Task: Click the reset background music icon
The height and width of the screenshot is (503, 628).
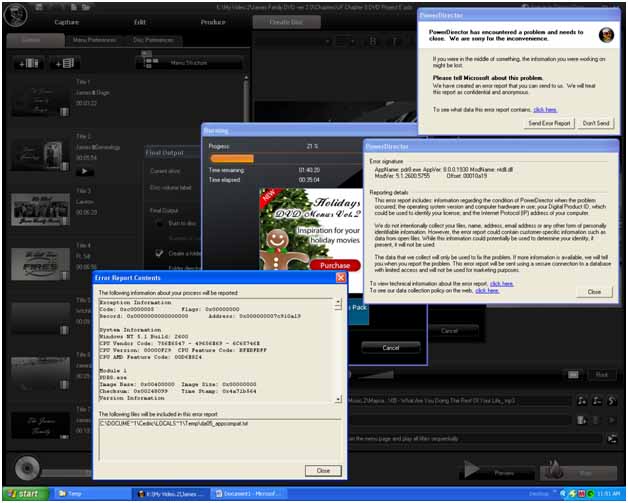Action: point(612,401)
